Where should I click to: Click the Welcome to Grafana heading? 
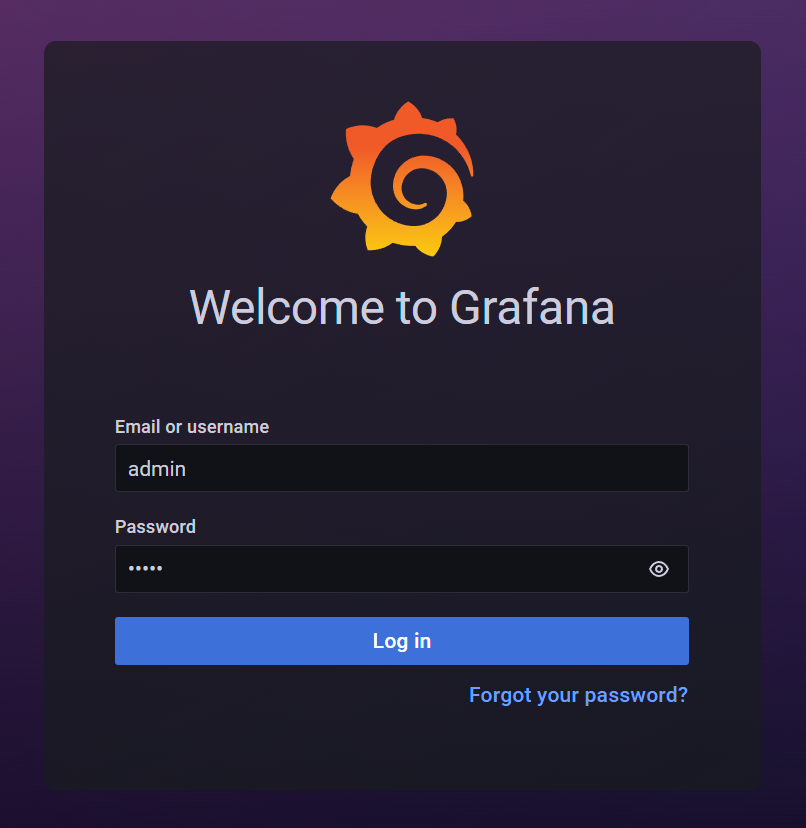[x=402, y=307]
